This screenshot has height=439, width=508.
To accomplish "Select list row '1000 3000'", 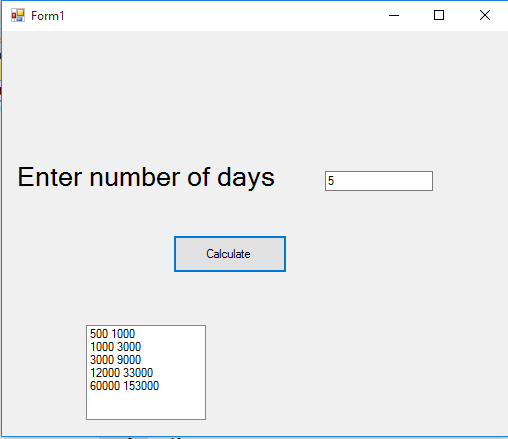I will point(146,347).
